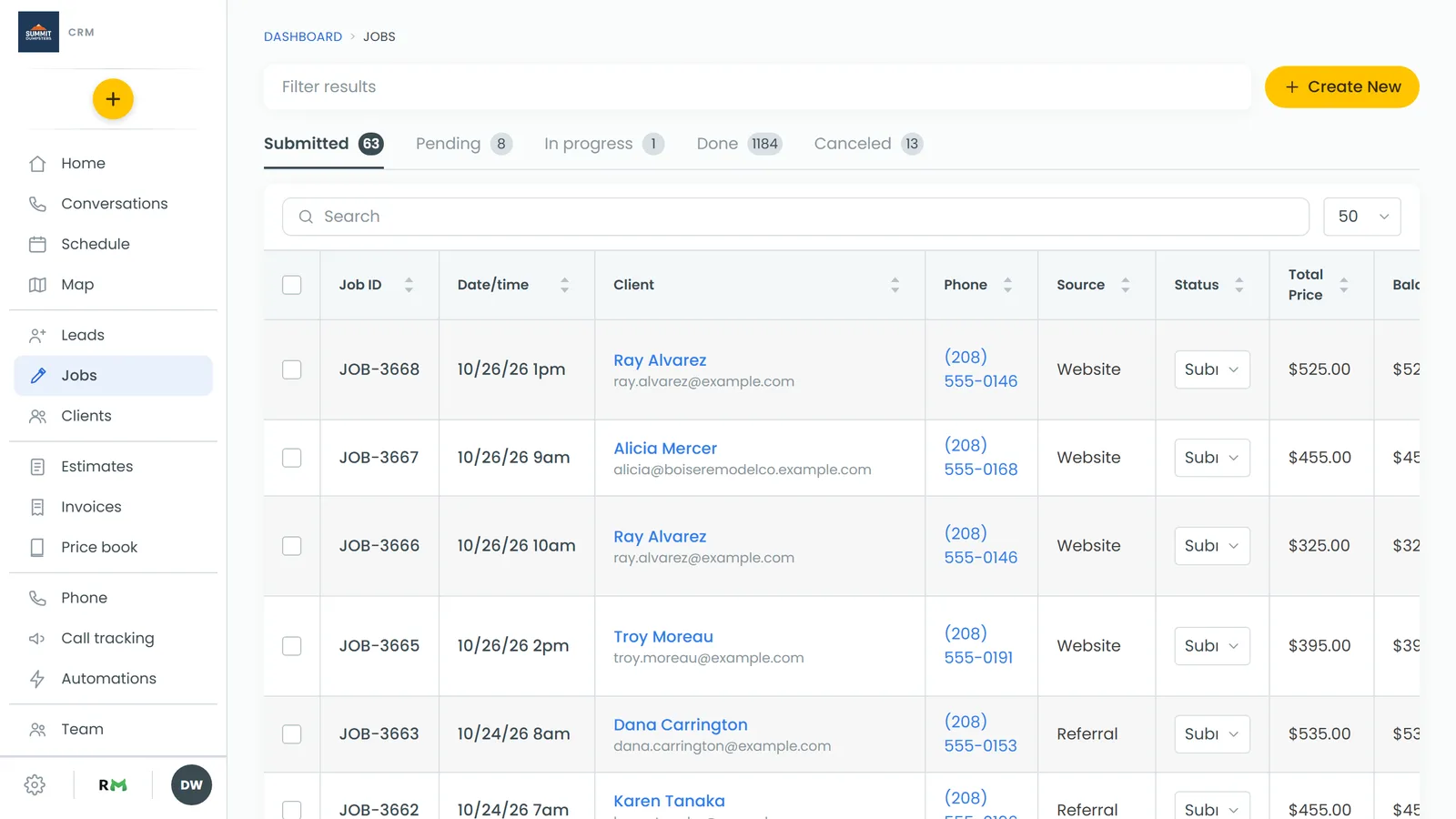Focus the Filter results field
1456x819 pixels.
click(x=757, y=87)
